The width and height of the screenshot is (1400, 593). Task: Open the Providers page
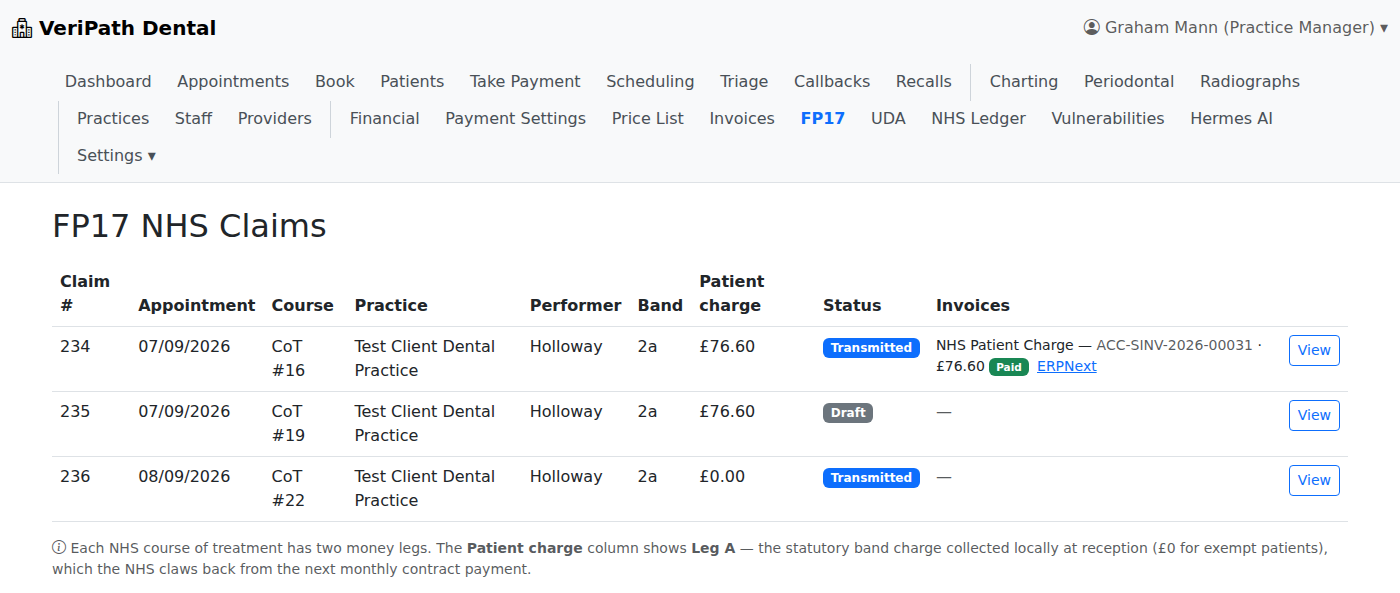pyautogui.click(x=275, y=118)
